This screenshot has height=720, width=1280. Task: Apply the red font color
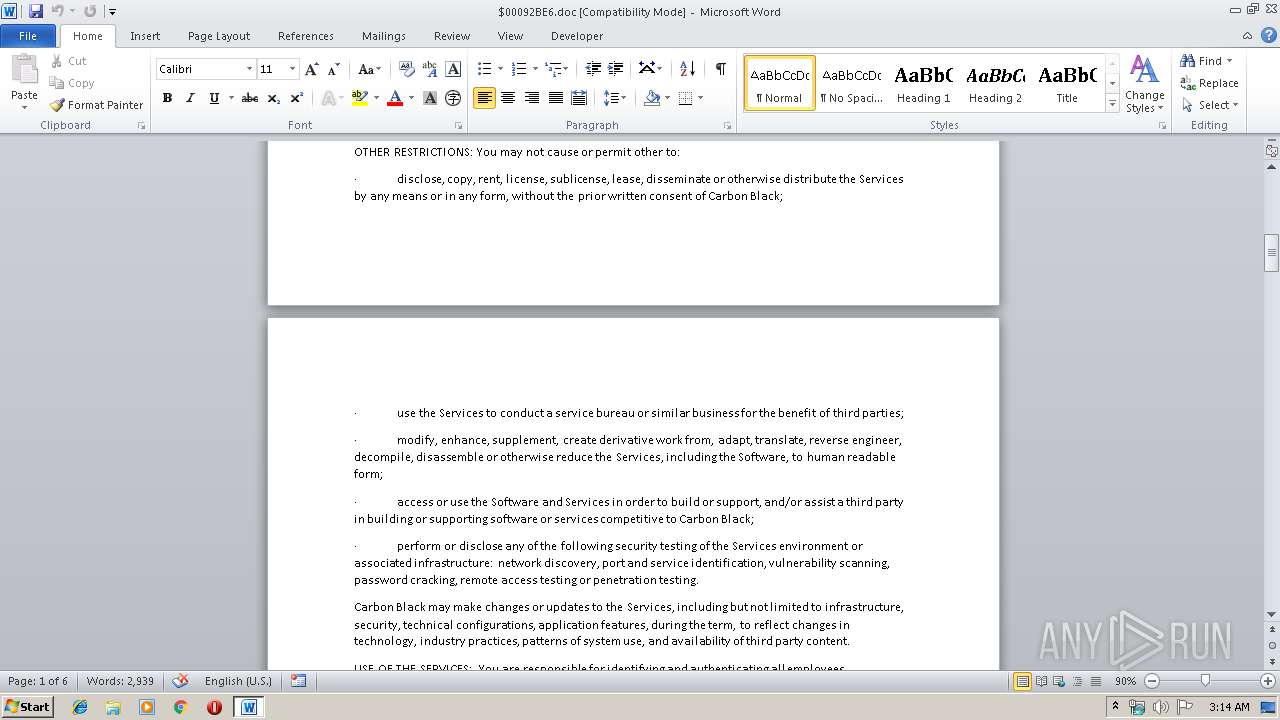click(x=395, y=98)
